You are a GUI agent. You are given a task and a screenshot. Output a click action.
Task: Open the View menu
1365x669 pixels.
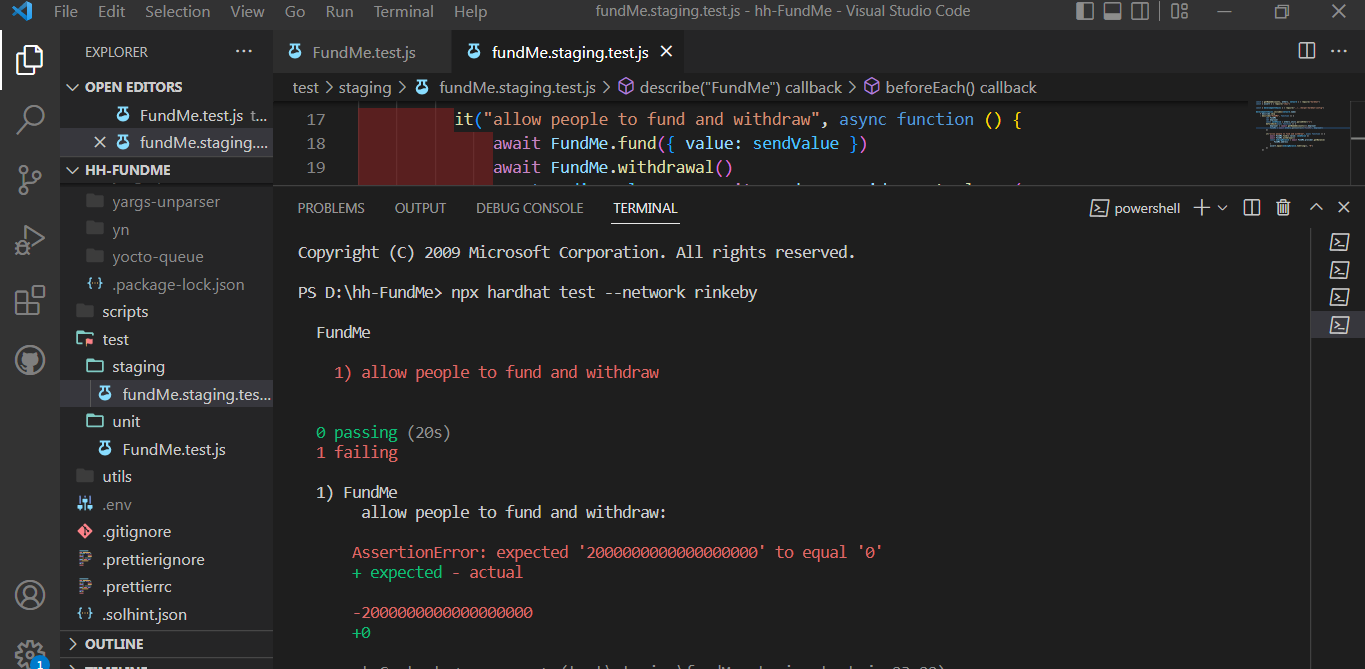click(247, 12)
